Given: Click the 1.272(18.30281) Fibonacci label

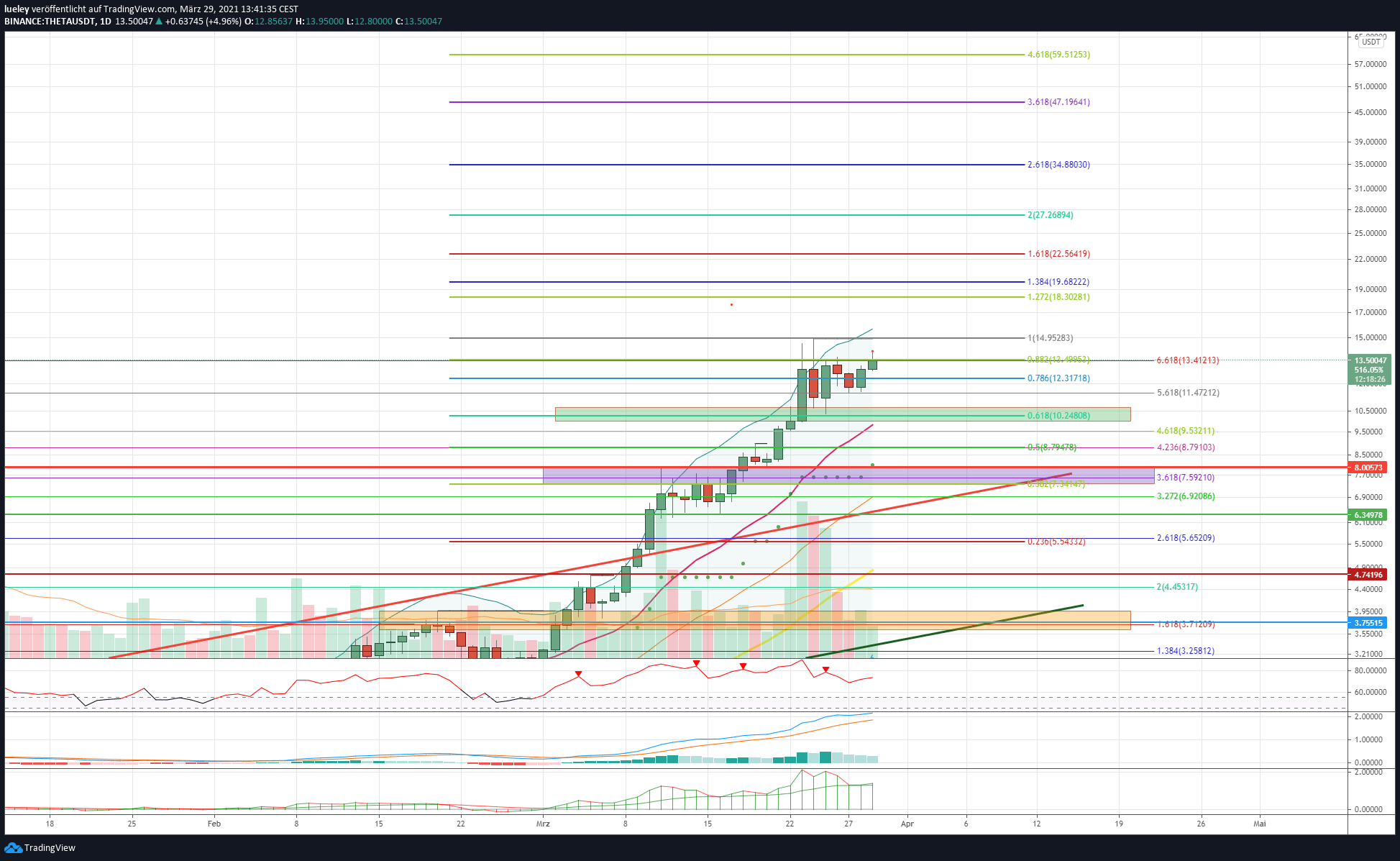Looking at the screenshot, I should 1058,297.
